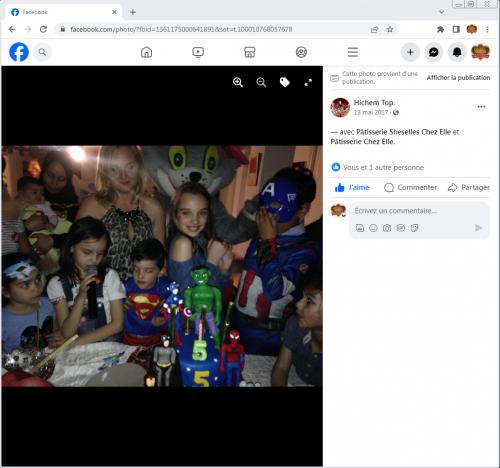Open a new browser tab
The image size is (500, 468).
coord(133,12)
